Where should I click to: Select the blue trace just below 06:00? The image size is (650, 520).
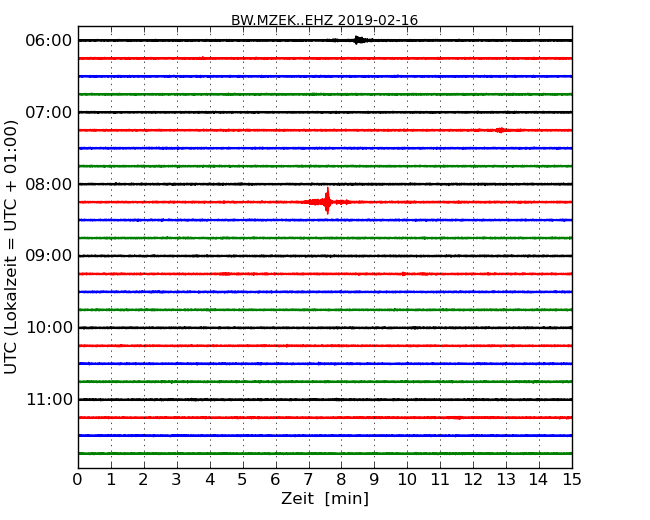pyautogui.click(x=324, y=76)
